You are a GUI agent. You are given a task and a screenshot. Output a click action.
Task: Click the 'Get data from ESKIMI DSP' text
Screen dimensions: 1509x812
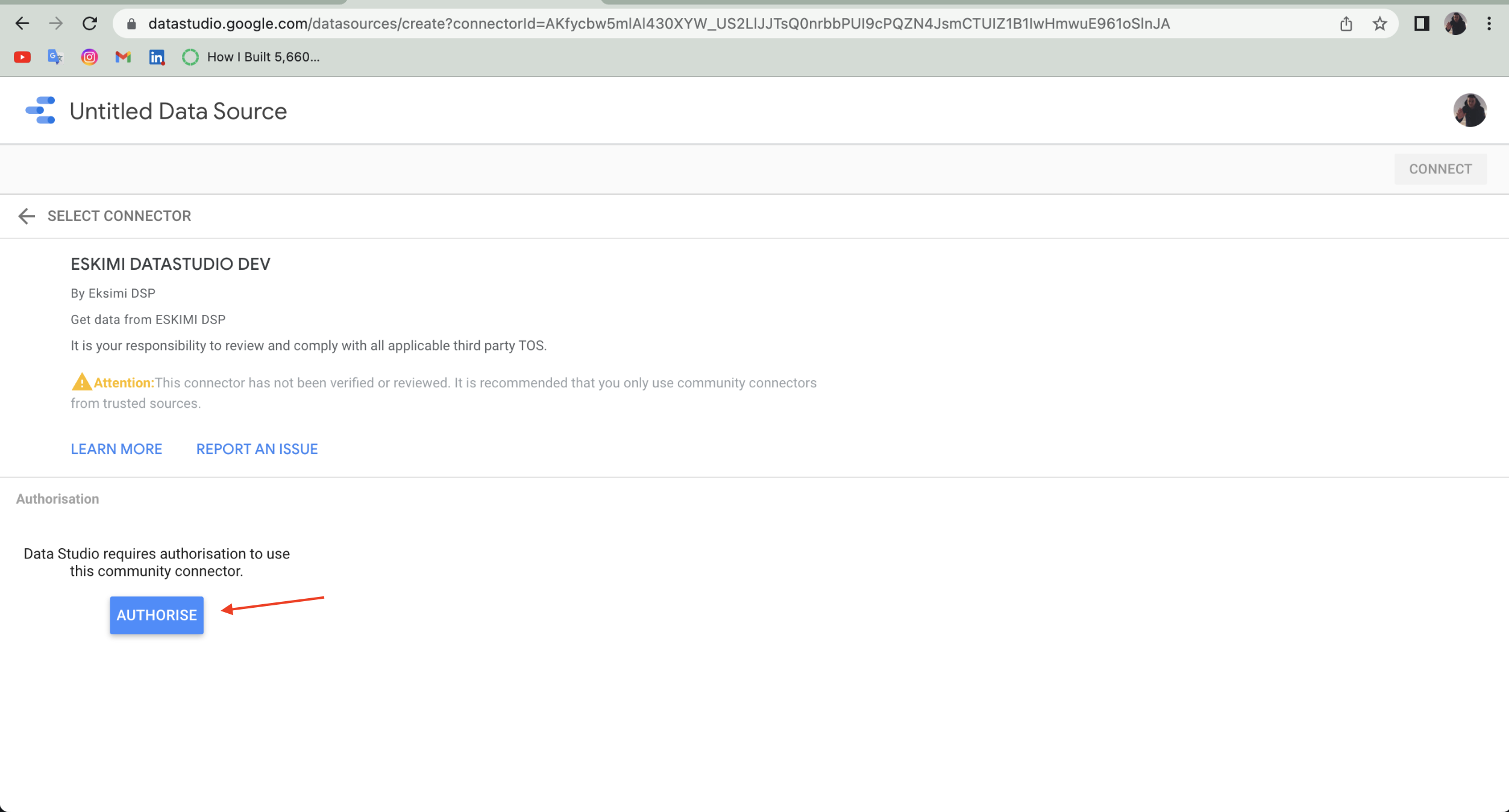coord(148,320)
